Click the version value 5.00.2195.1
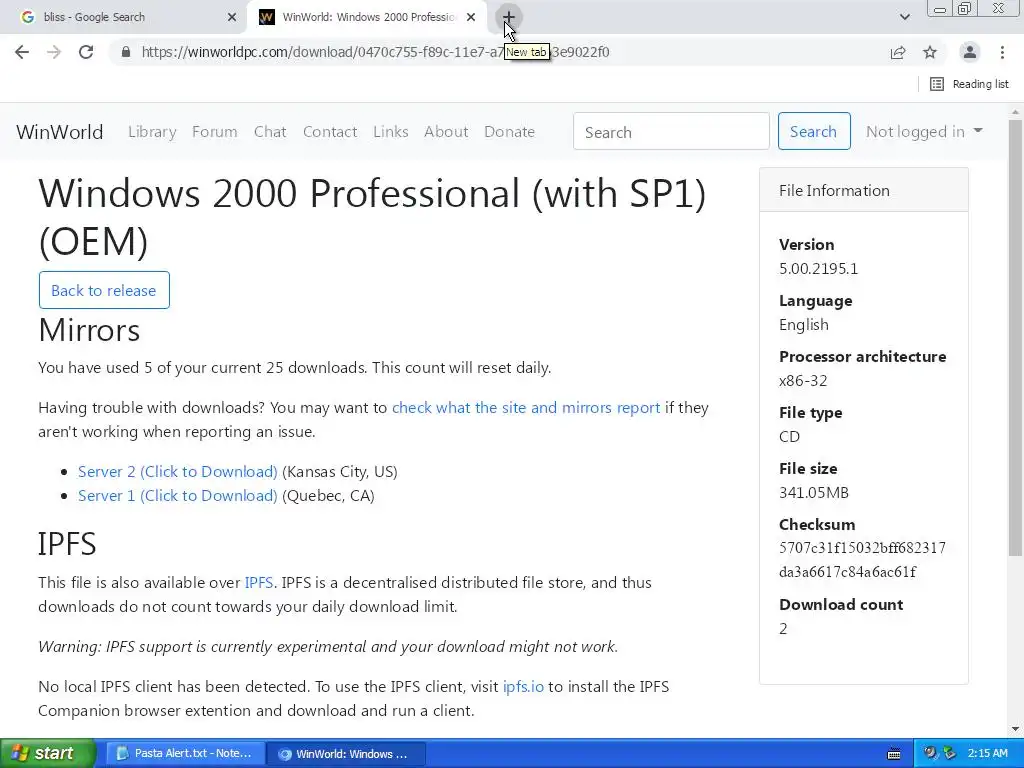This screenshot has height=768, width=1024. coord(818,268)
